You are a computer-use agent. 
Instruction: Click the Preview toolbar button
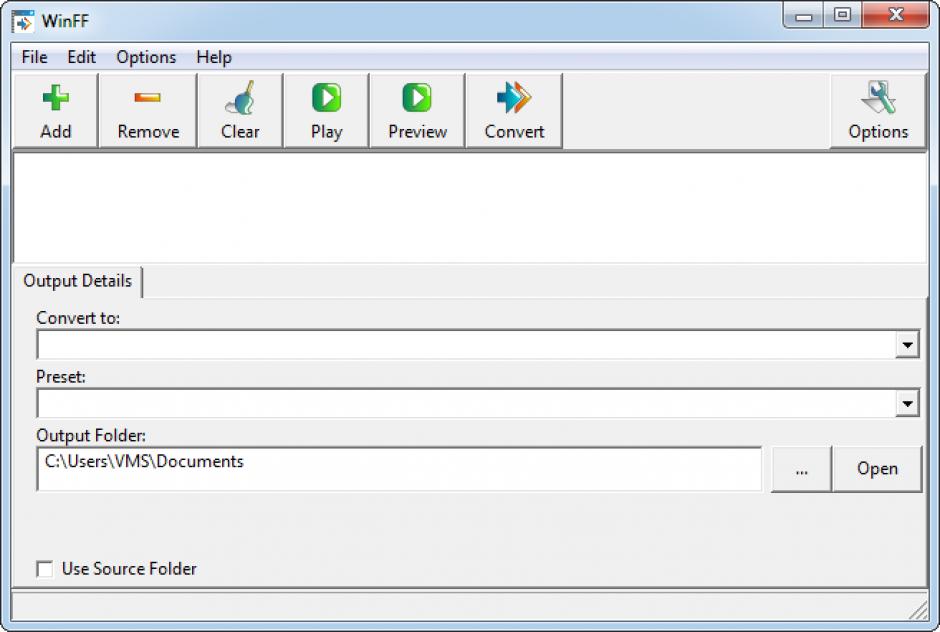[x=417, y=110]
